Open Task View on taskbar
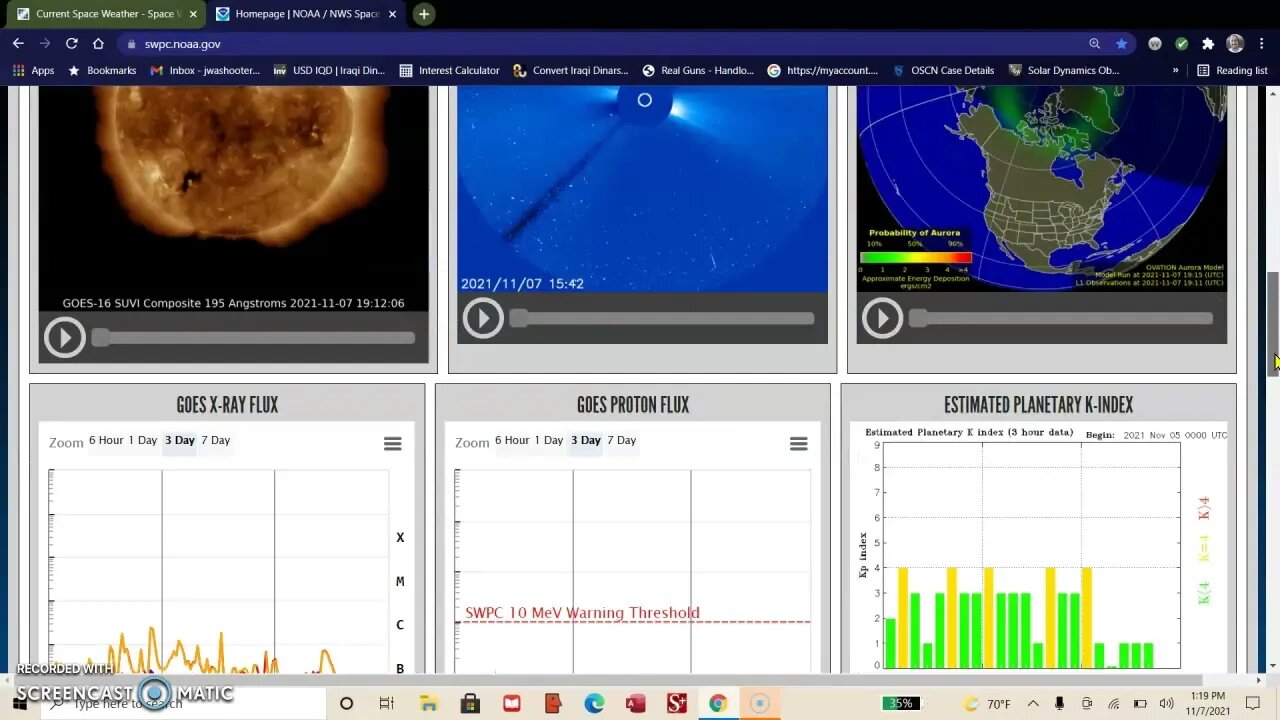This screenshot has width=1280, height=720. pyautogui.click(x=387, y=704)
